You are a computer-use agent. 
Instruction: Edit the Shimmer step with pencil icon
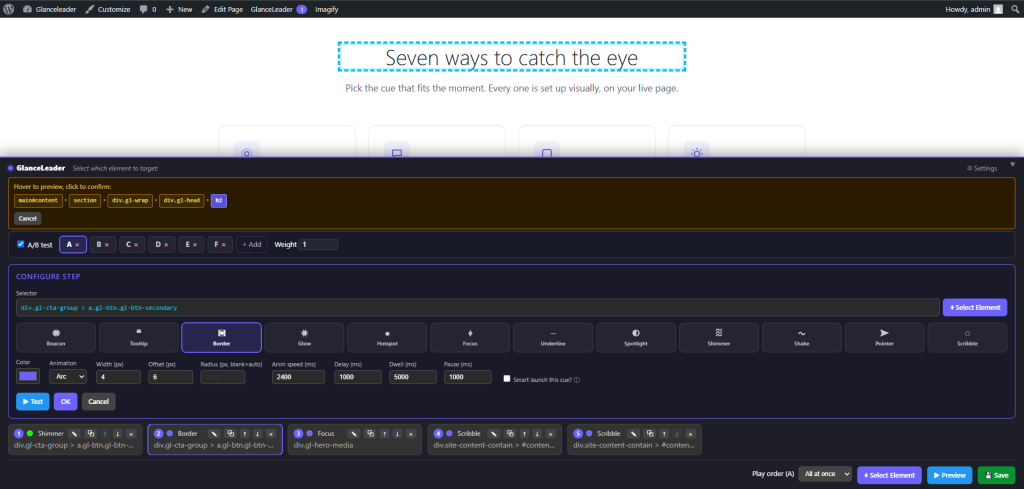[x=74, y=434]
